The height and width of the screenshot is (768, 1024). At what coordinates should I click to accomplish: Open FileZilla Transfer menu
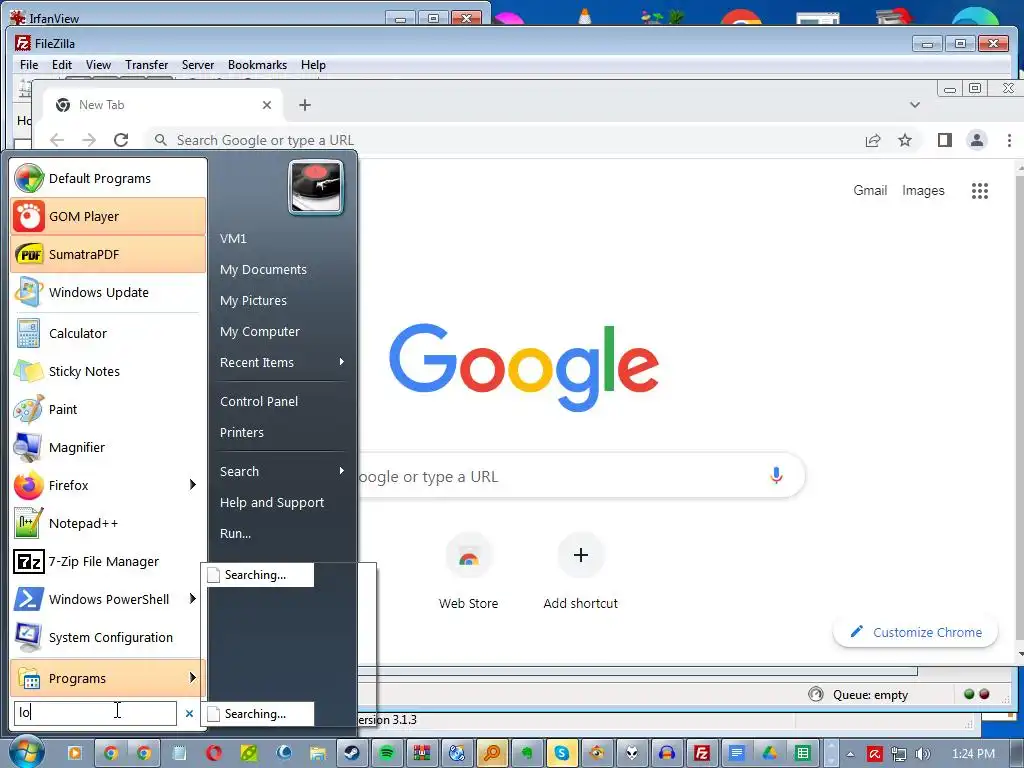pos(146,65)
